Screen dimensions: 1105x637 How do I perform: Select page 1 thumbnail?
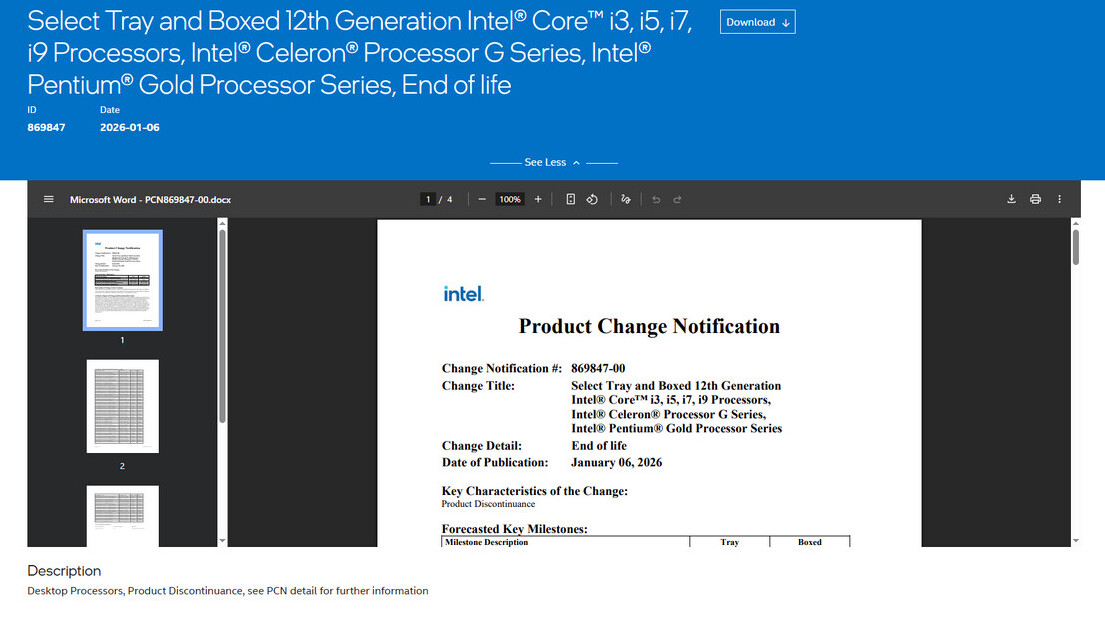tap(122, 280)
